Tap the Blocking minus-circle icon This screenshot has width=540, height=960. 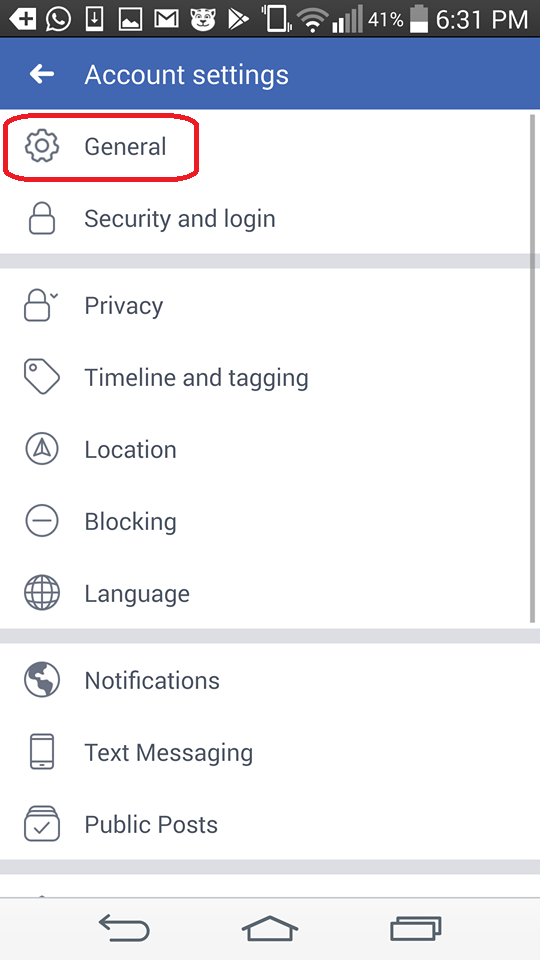pos(42,521)
